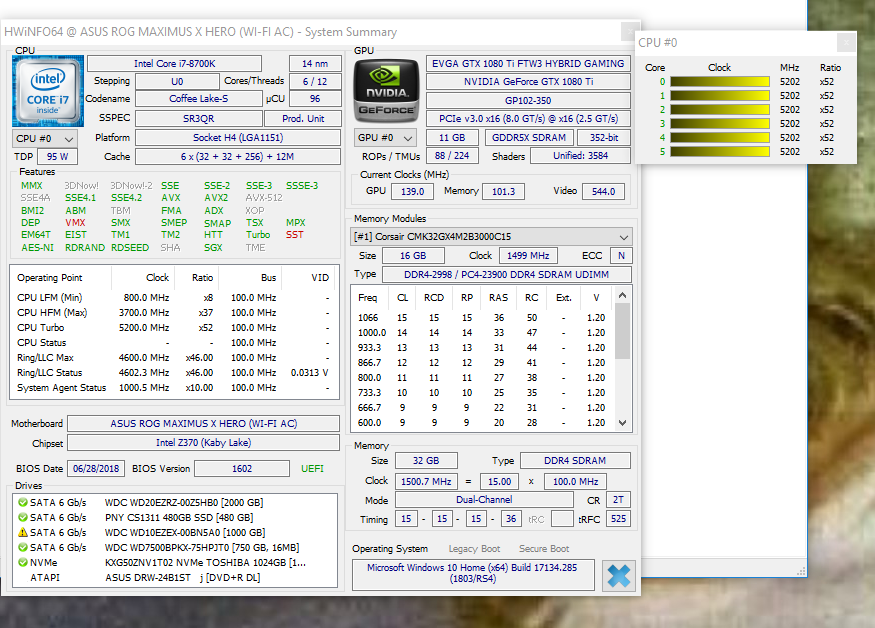This screenshot has height=628, width=875.
Task: Click the Ring/LLC Status row
Action: (x=174, y=372)
